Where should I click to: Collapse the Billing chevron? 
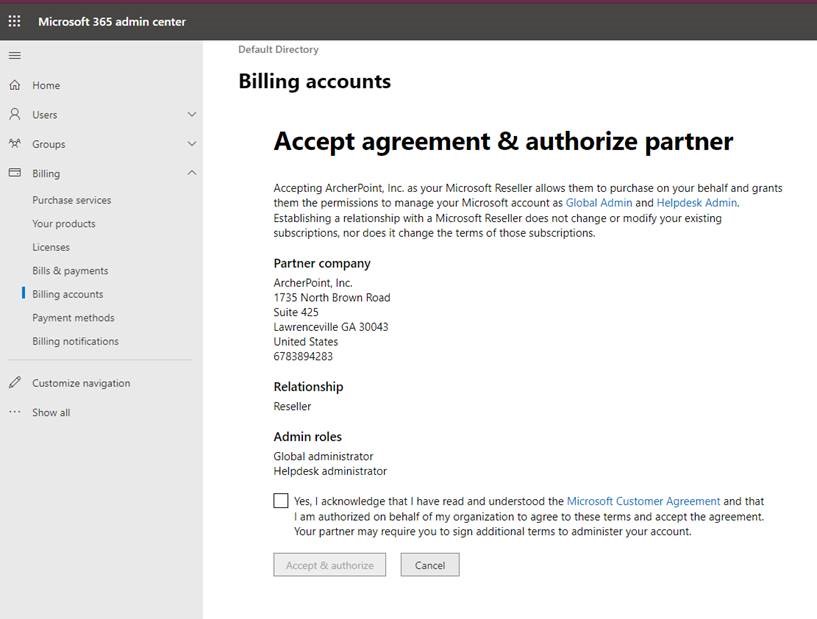pos(192,172)
